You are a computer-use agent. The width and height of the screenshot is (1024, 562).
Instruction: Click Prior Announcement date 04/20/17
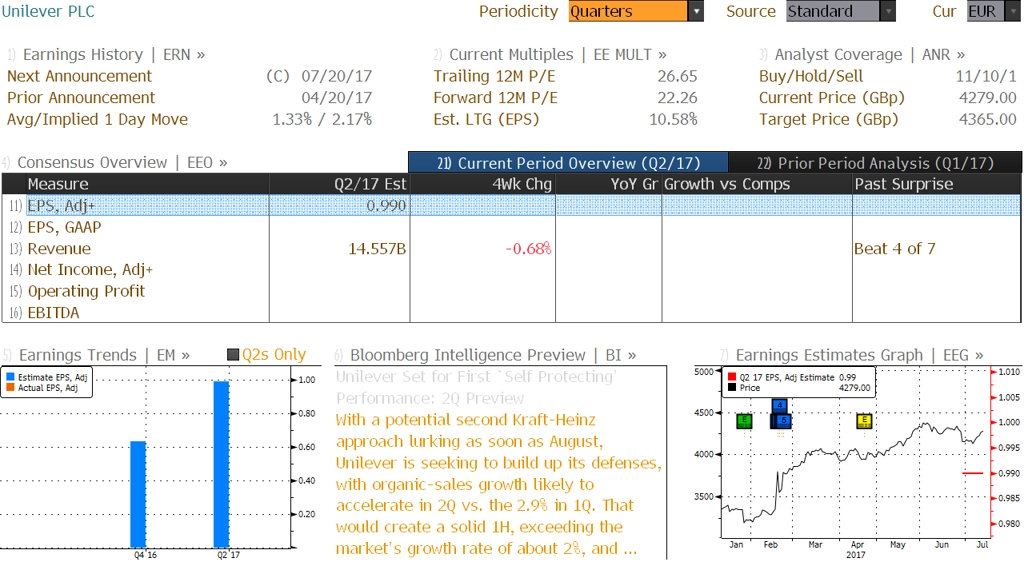[336, 98]
